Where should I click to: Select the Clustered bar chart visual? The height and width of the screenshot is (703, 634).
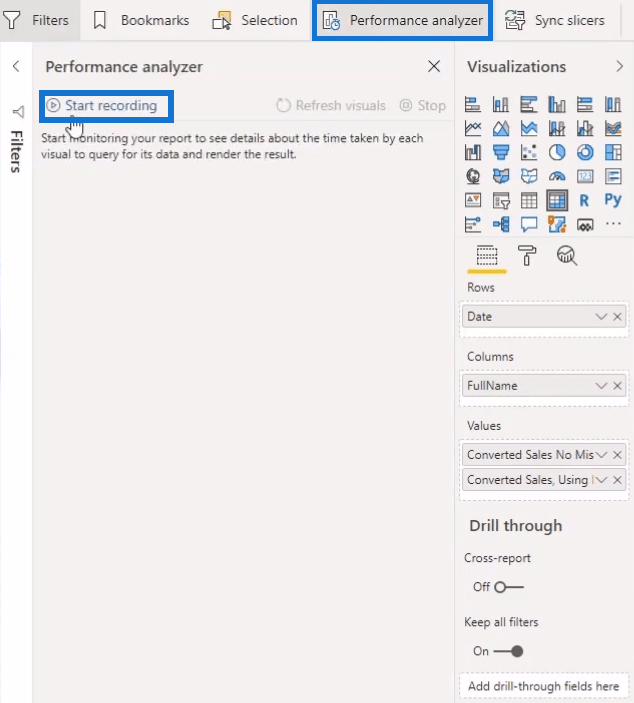[x=529, y=104]
